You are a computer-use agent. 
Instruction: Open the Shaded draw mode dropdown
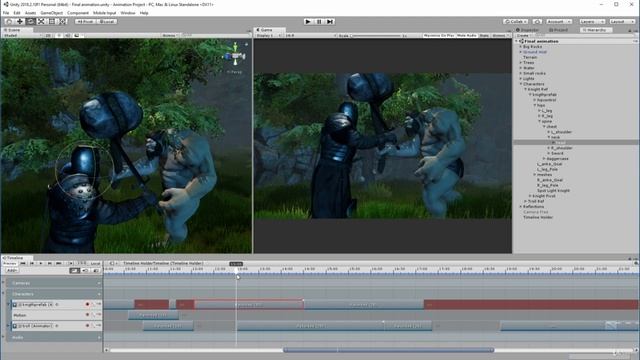(22, 36)
